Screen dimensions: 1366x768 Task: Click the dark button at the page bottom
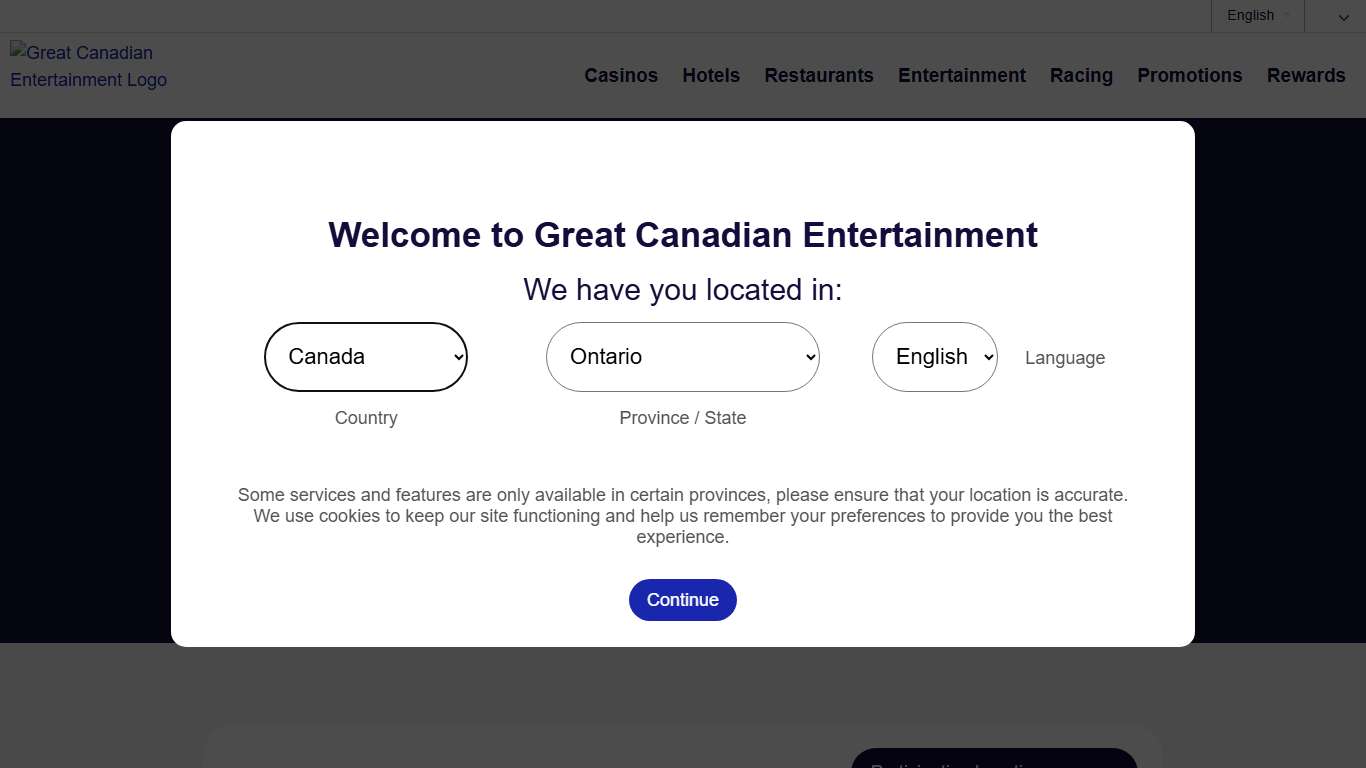993,759
